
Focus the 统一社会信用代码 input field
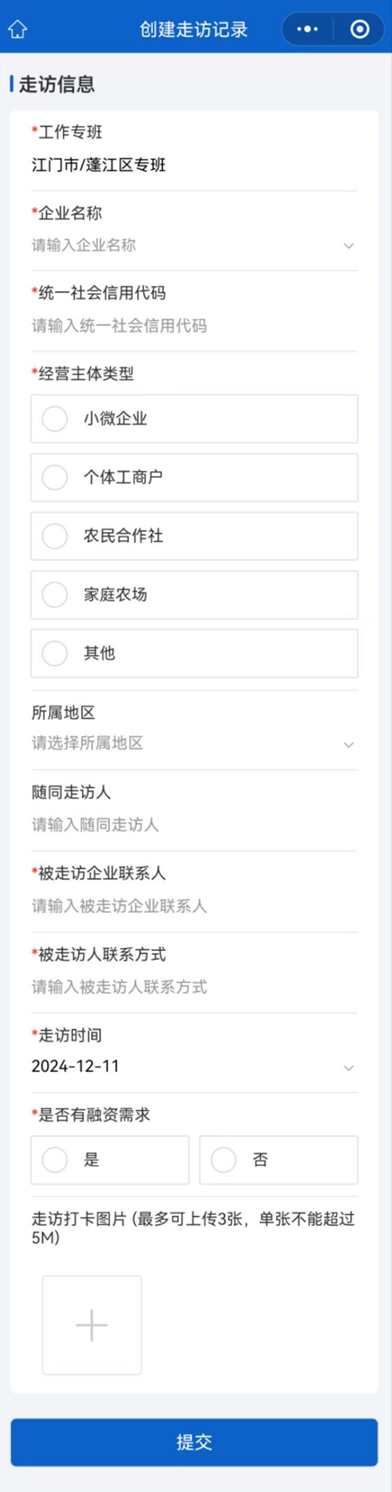pyautogui.click(x=194, y=326)
